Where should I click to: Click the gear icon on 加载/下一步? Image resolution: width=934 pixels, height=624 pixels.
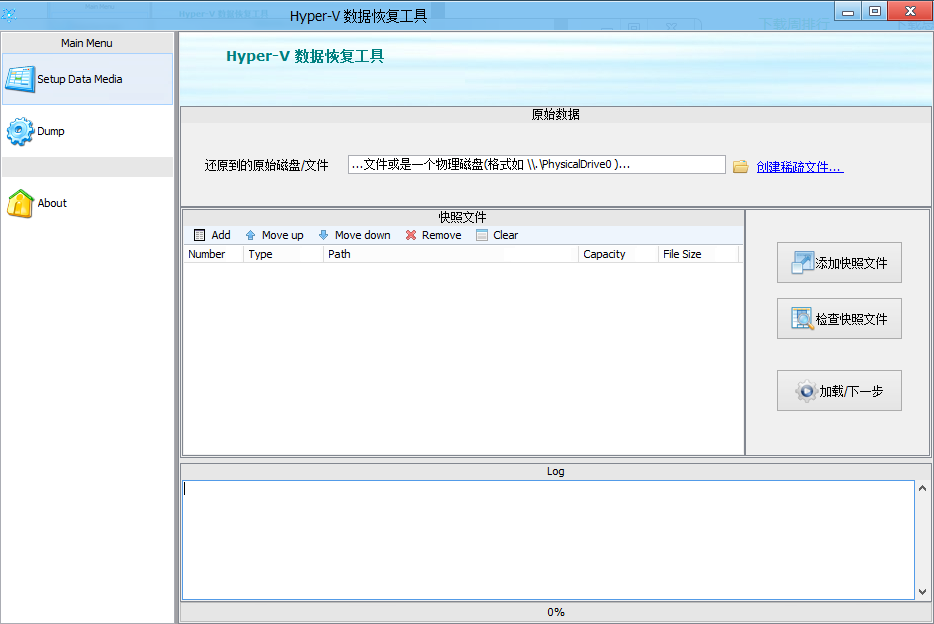pyautogui.click(x=806, y=391)
